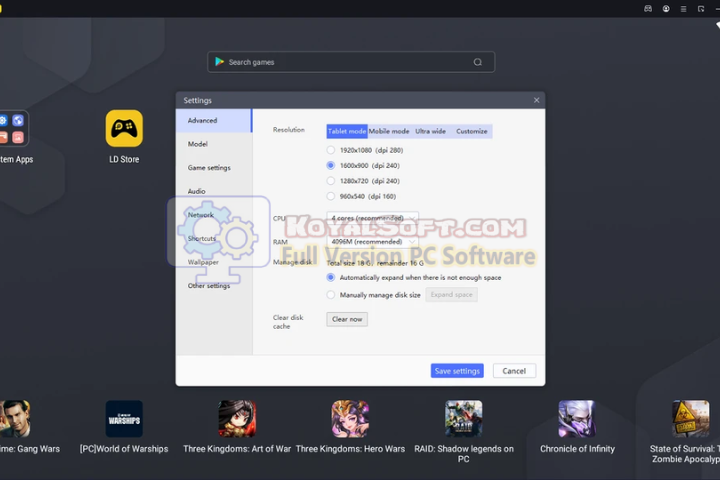The height and width of the screenshot is (480, 720).
Task: Open Model settings section
Action: (214, 144)
